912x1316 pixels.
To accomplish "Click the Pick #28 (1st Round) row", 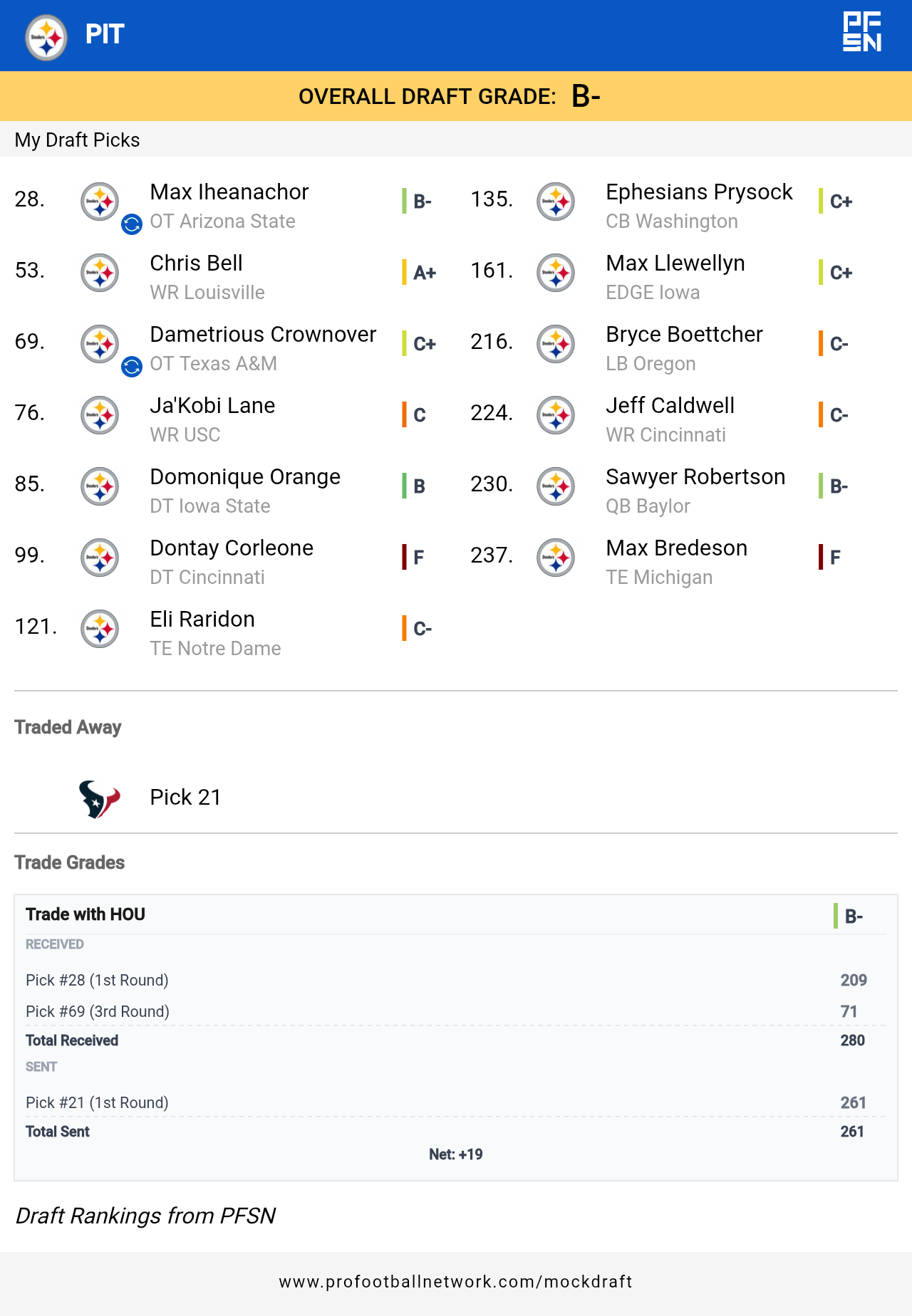I will point(97,981).
